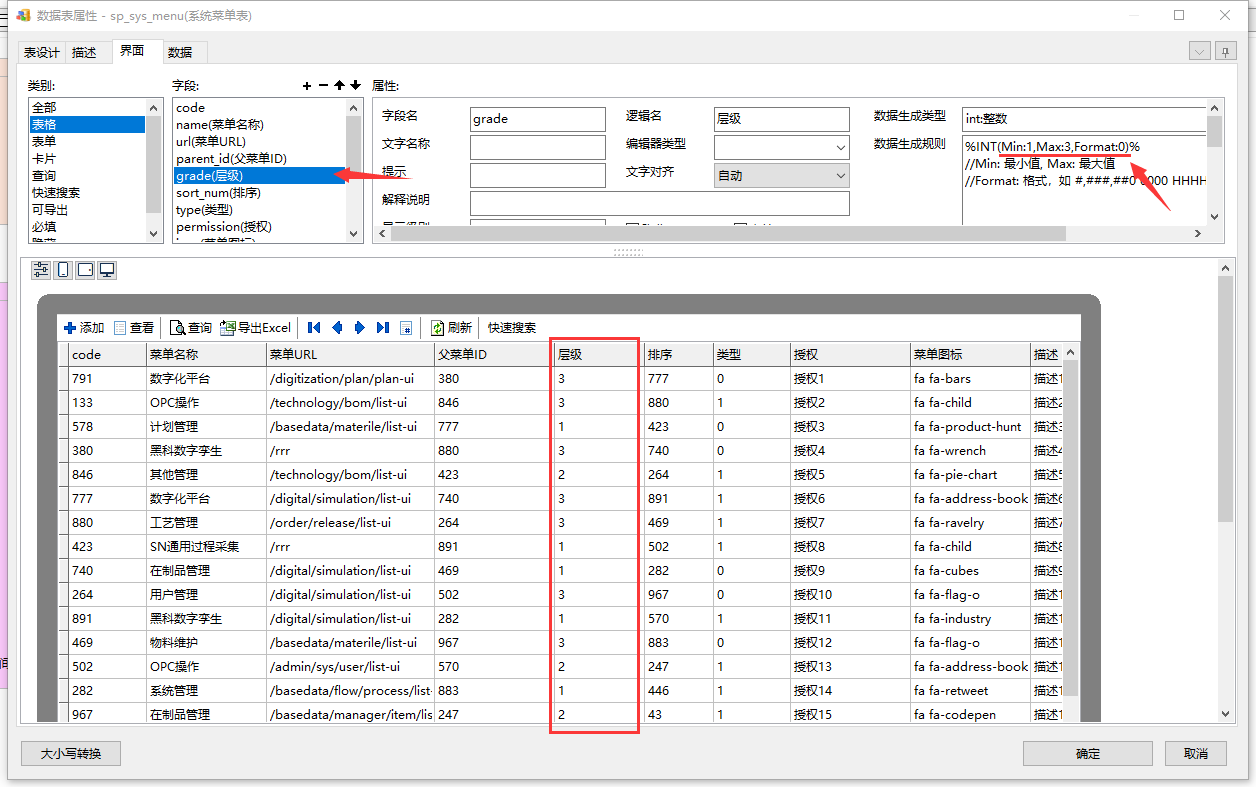The height and width of the screenshot is (787, 1256).
Task: Click down arrow of field list scrollbar
Action: [353, 233]
